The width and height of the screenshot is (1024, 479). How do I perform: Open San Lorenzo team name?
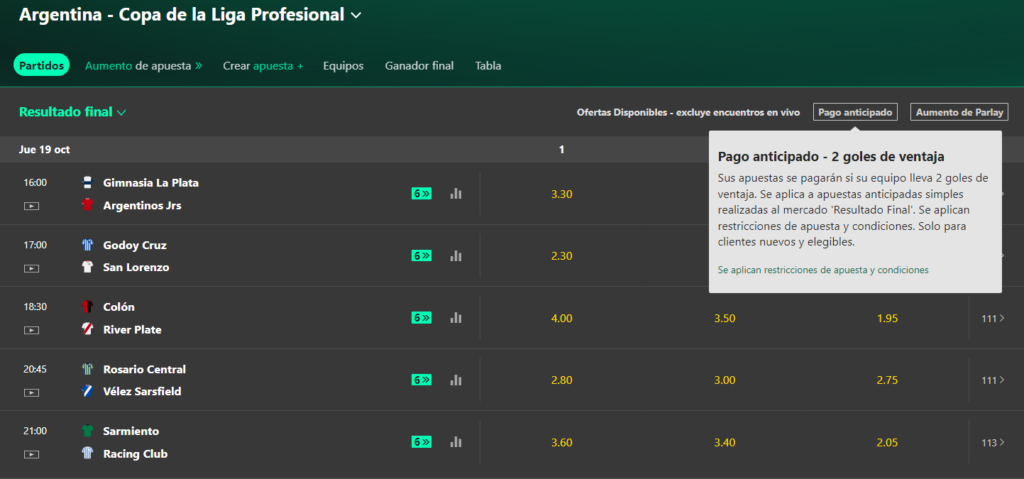136,267
